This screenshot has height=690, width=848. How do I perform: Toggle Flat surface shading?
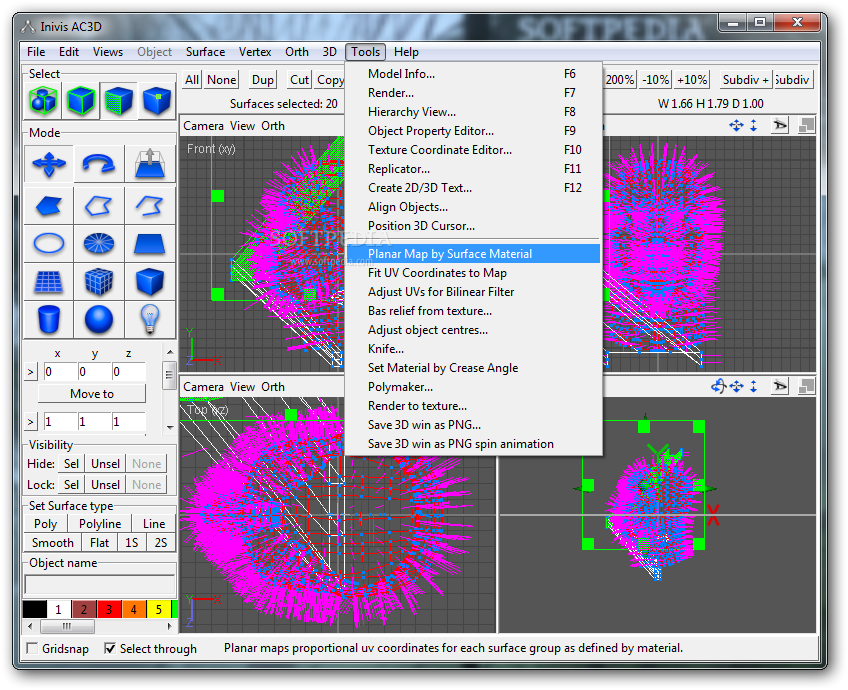[100, 542]
